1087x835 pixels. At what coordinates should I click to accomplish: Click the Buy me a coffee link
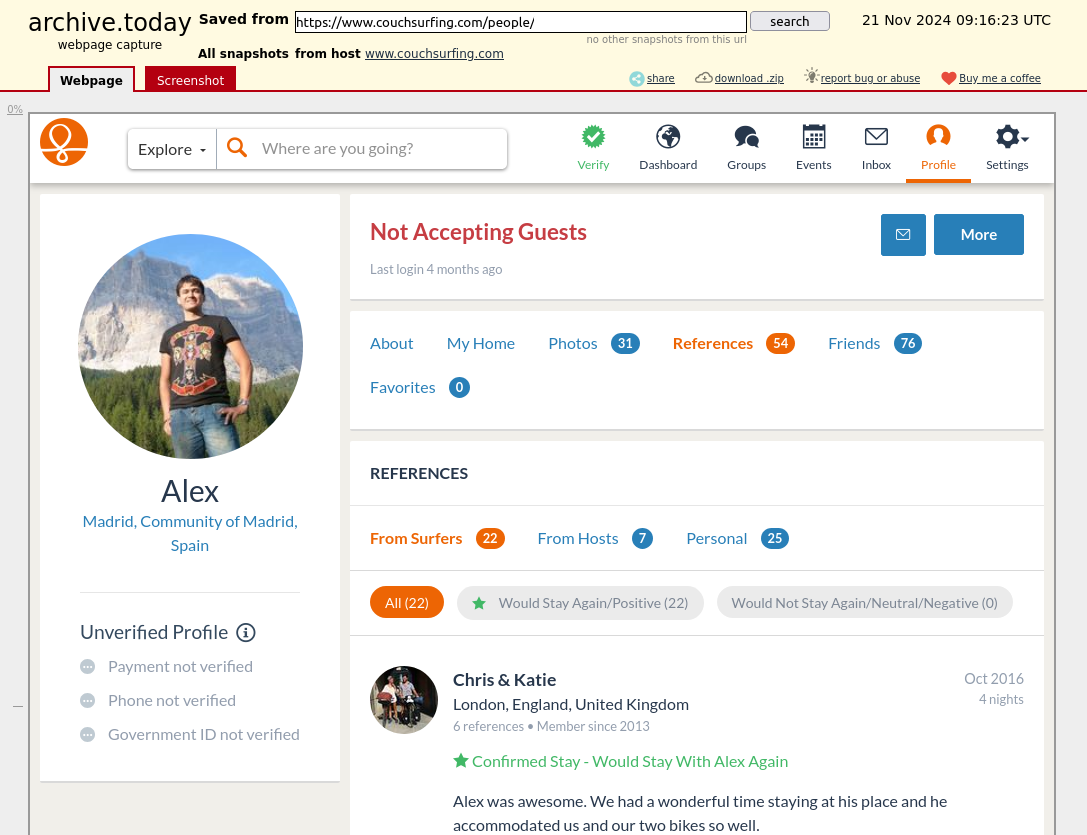point(1000,78)
